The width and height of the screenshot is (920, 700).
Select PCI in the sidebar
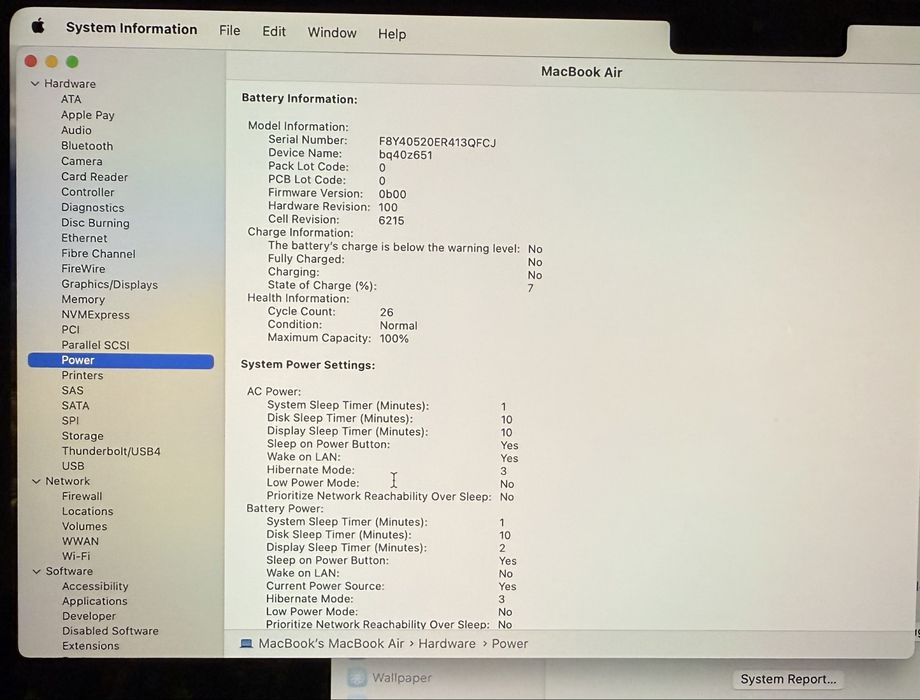pyautogui.click(x=70, y=330)
